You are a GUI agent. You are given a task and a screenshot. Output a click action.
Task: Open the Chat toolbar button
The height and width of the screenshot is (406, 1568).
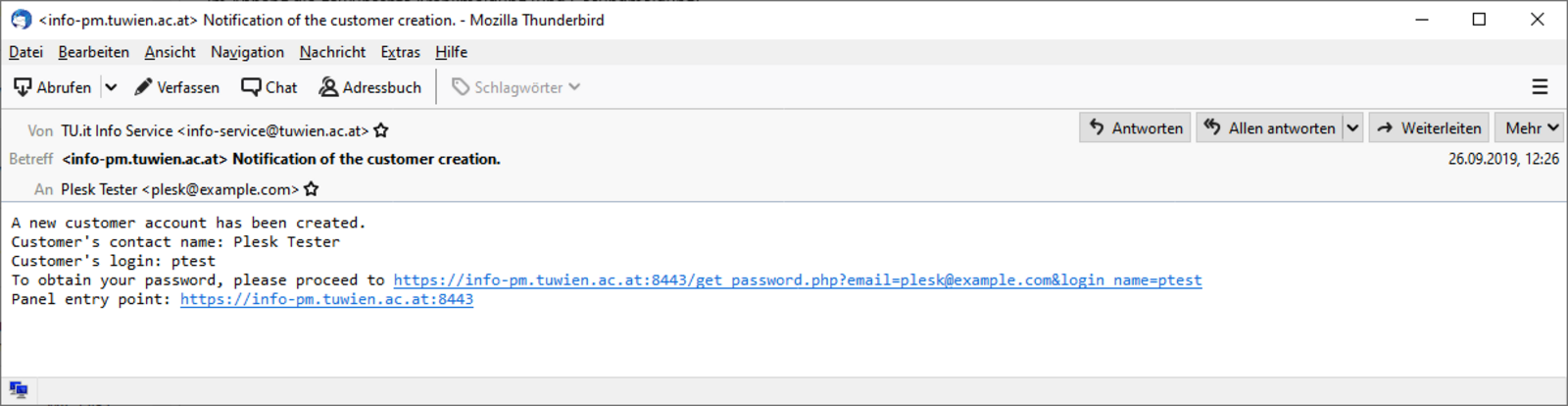click(269, 87)
